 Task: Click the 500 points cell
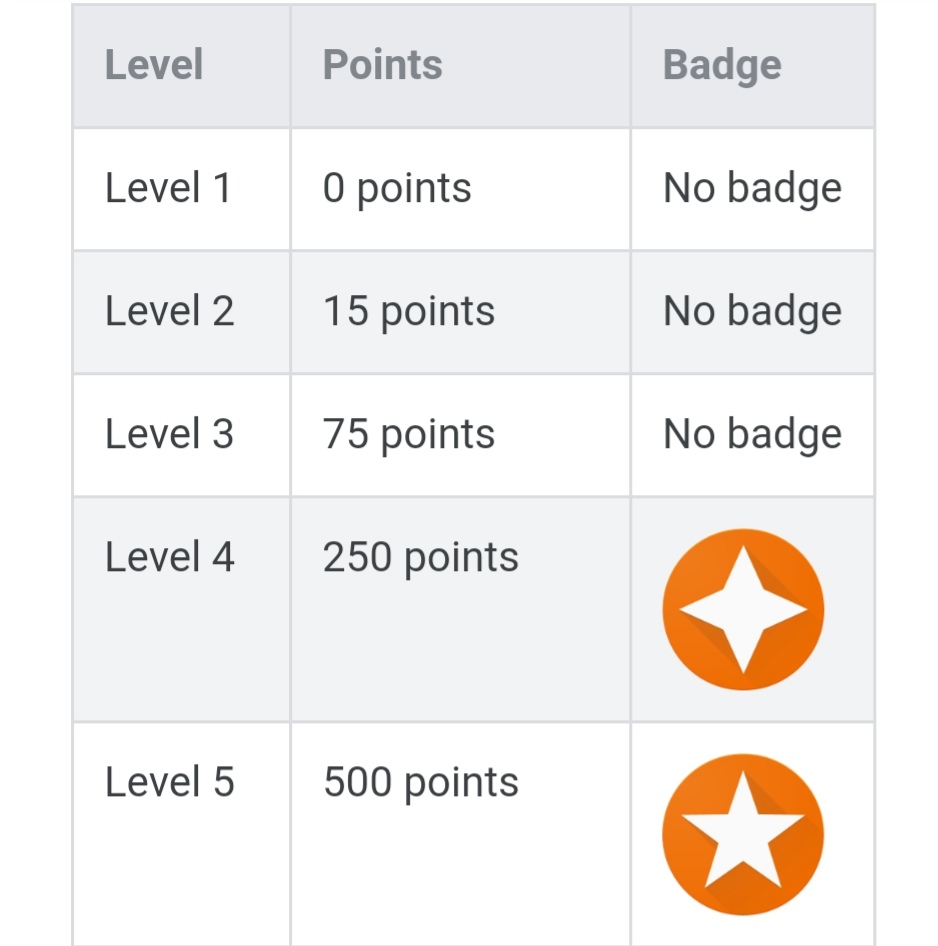click(x=460, y=834)
